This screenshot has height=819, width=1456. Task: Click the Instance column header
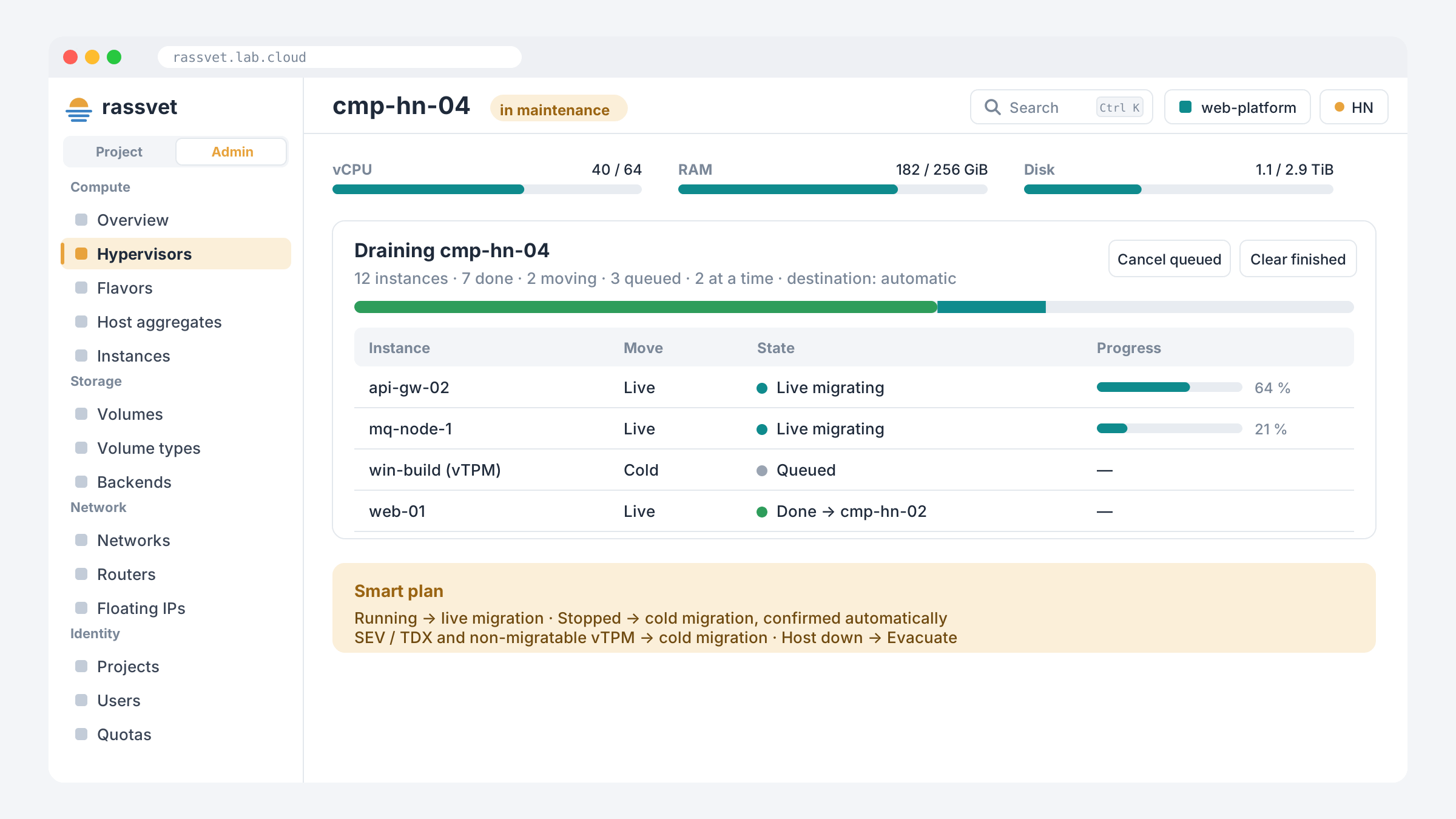click(x=399, y=348)
